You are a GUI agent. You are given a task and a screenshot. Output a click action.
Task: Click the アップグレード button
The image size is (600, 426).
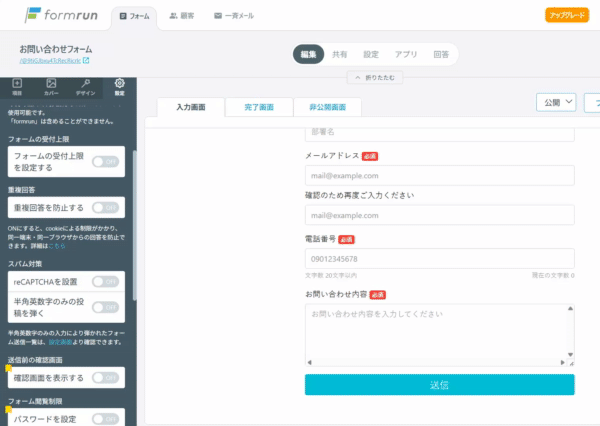(566, 15)
